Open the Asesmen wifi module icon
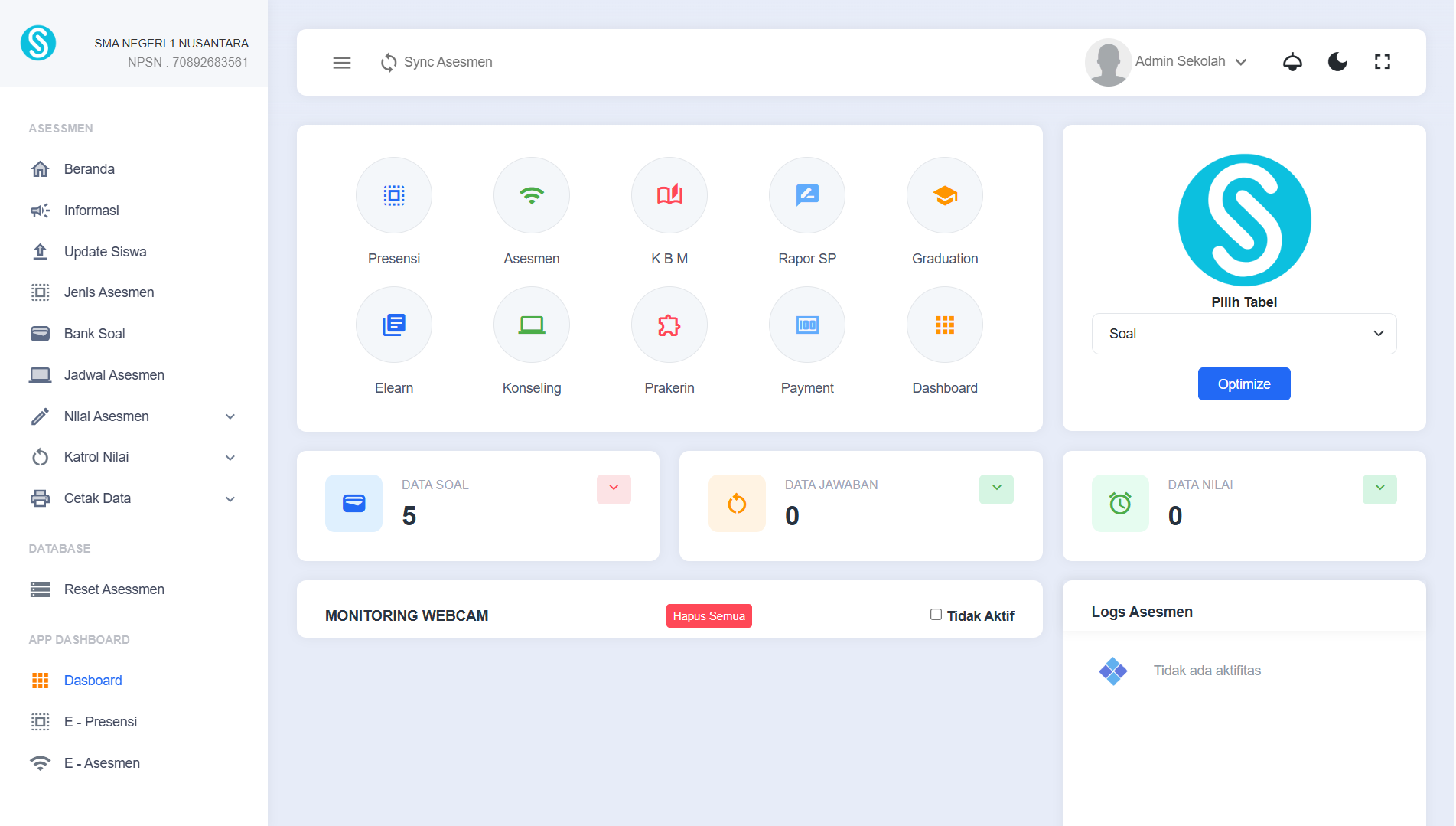 [x=532, y=195]
